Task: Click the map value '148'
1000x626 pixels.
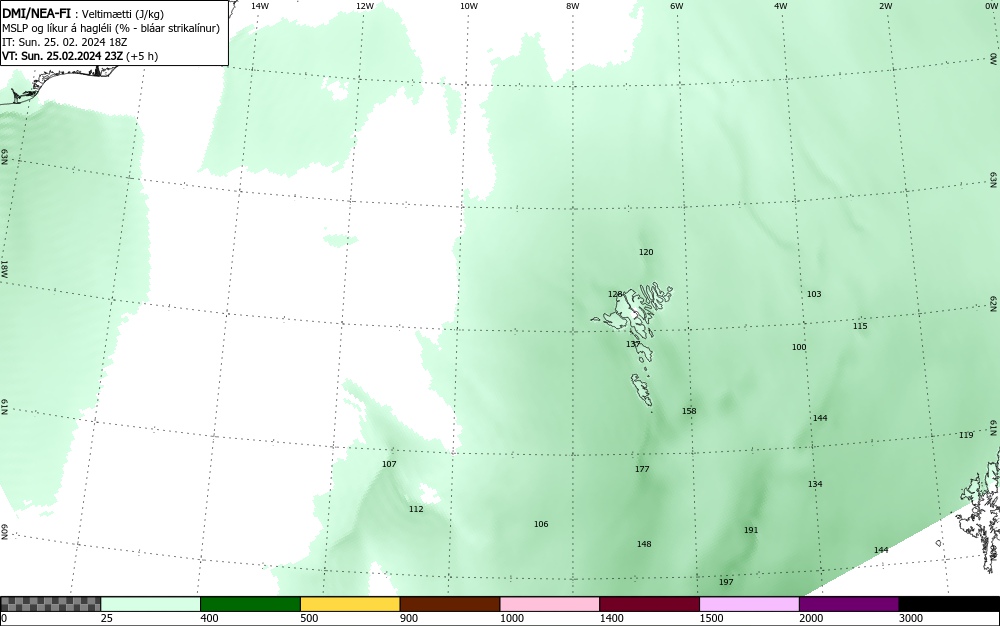Action: pos(643,544)
